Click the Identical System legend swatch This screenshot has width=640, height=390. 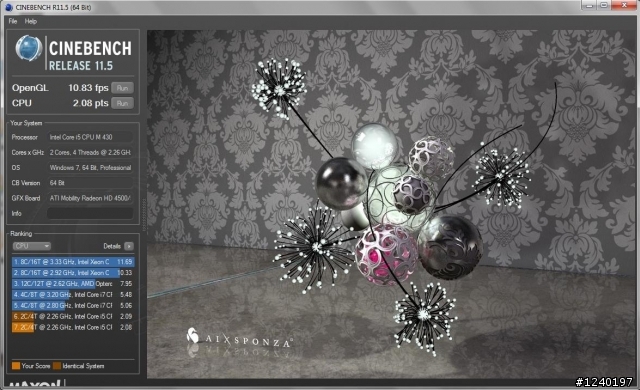coord(57,366)
